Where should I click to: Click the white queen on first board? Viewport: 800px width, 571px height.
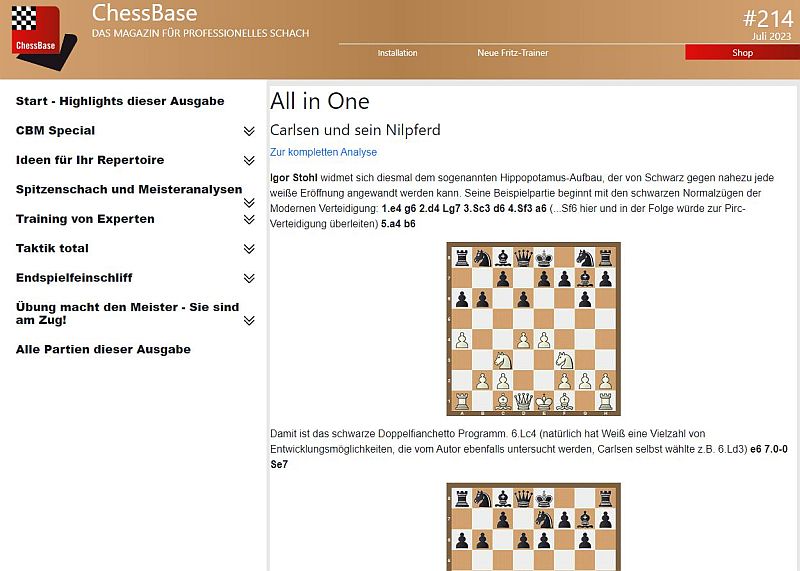[x=521, y=403]
